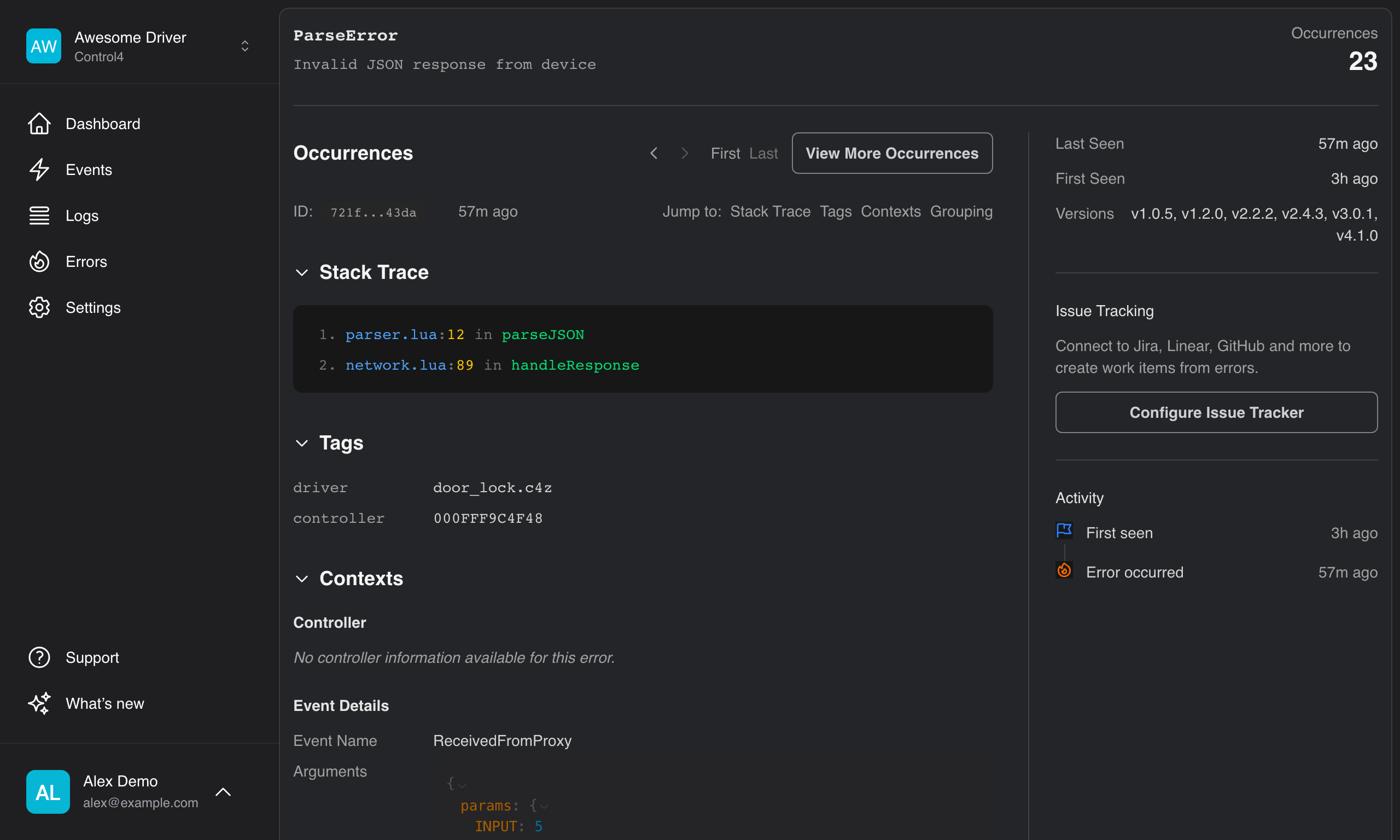Click network.lua in stack trace
Screen dimensions: 1400x840
(395, 365)
